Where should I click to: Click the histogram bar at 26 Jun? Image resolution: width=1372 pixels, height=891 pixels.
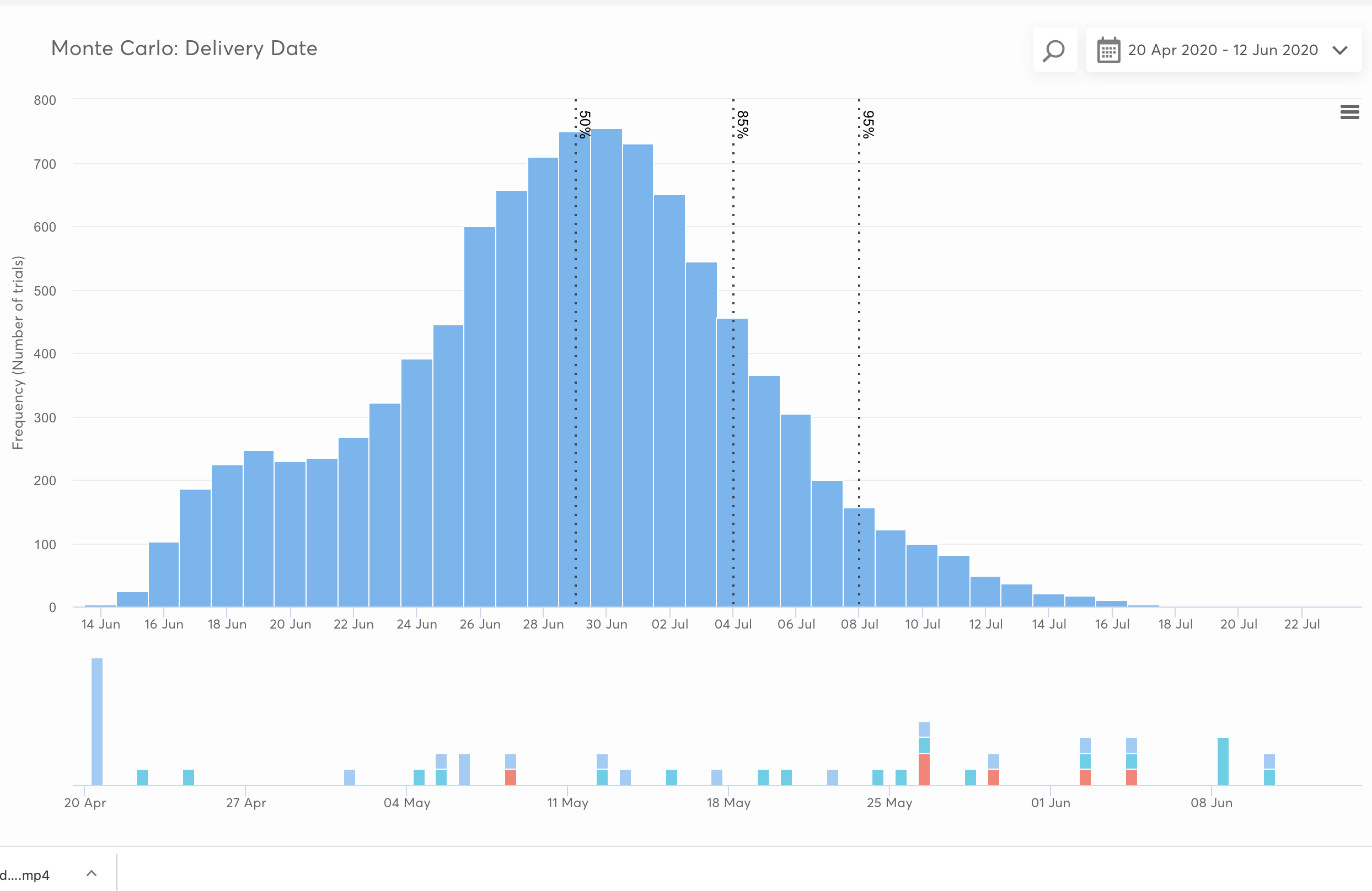480,415
